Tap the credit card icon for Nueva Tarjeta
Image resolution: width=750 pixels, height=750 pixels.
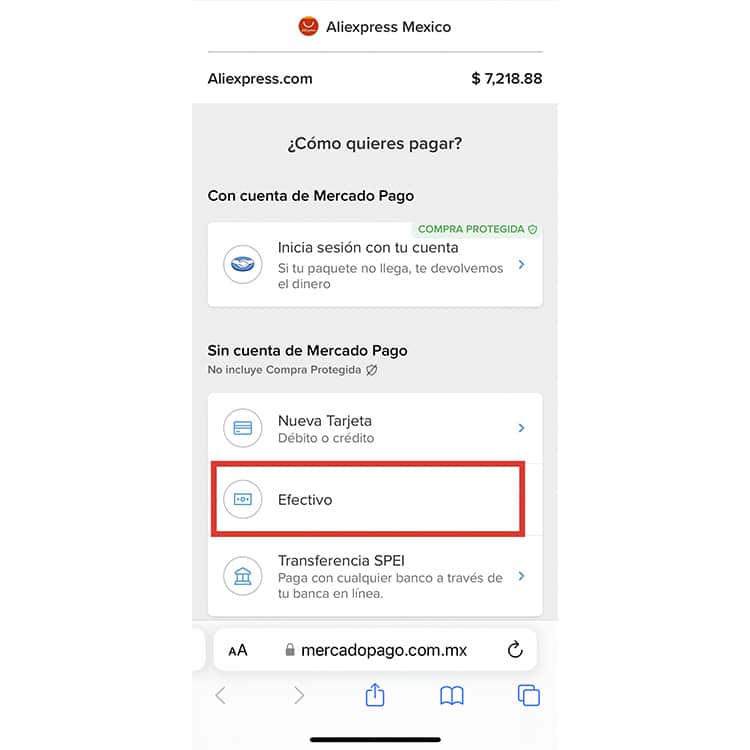[x=243, y=428]
